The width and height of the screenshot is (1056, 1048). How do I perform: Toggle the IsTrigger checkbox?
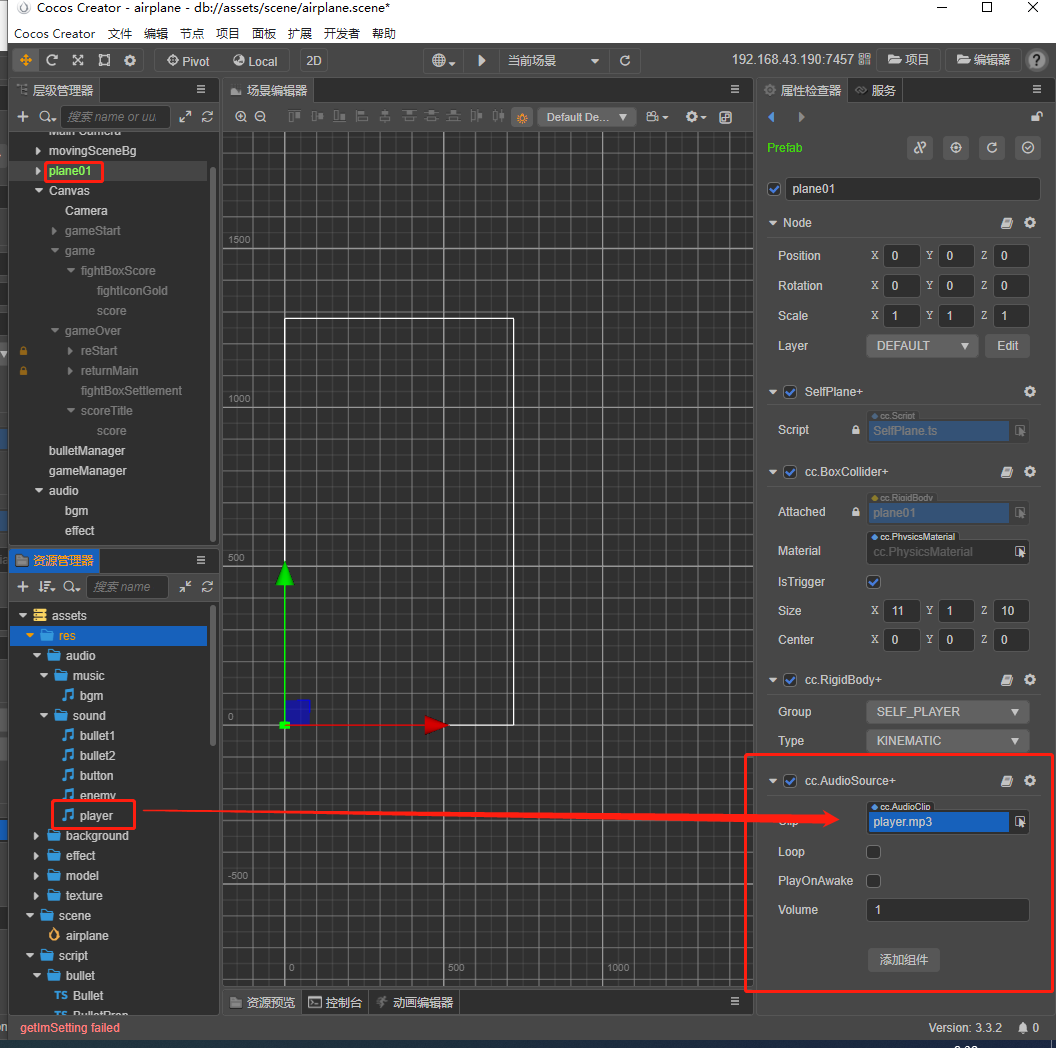873,582
